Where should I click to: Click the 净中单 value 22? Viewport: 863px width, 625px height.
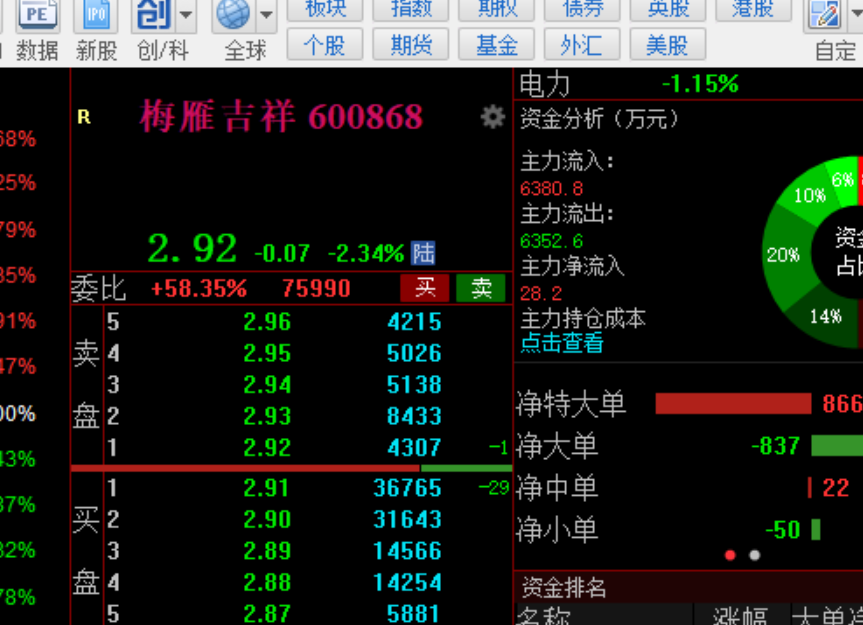pyautogui.click(x=835, y=487)
